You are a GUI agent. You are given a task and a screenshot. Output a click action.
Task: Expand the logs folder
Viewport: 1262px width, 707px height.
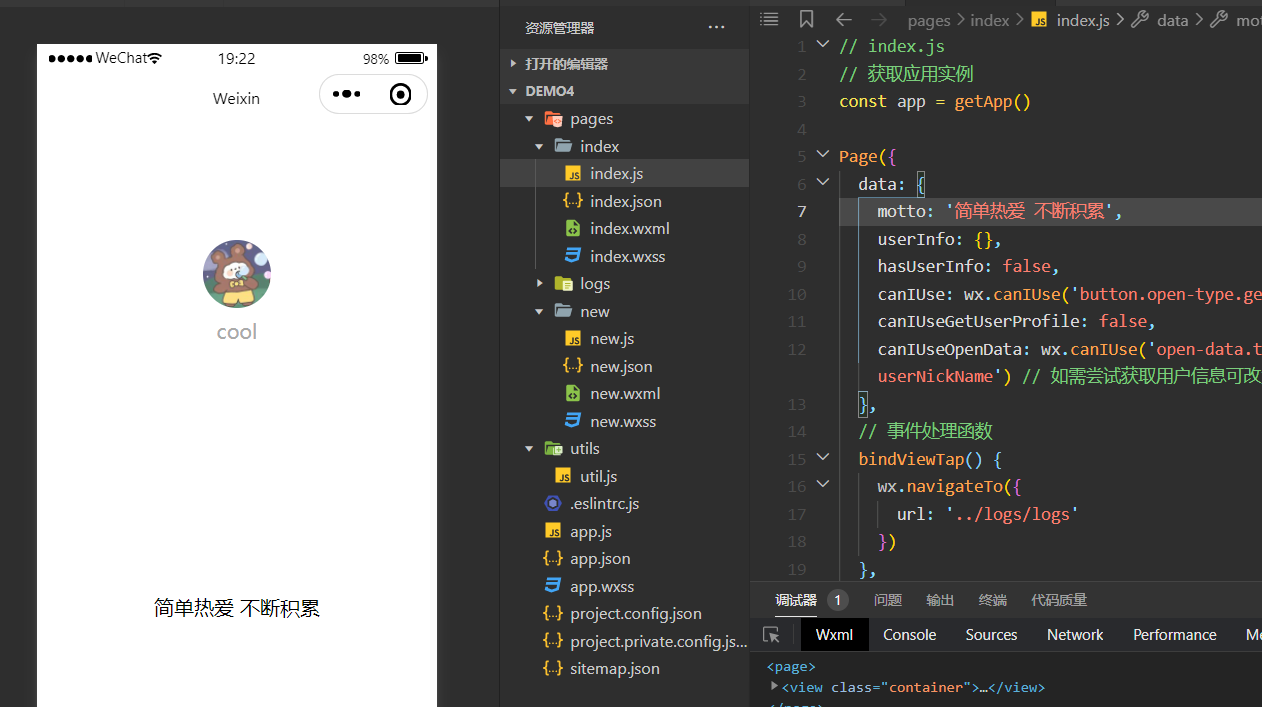point(540,283)
